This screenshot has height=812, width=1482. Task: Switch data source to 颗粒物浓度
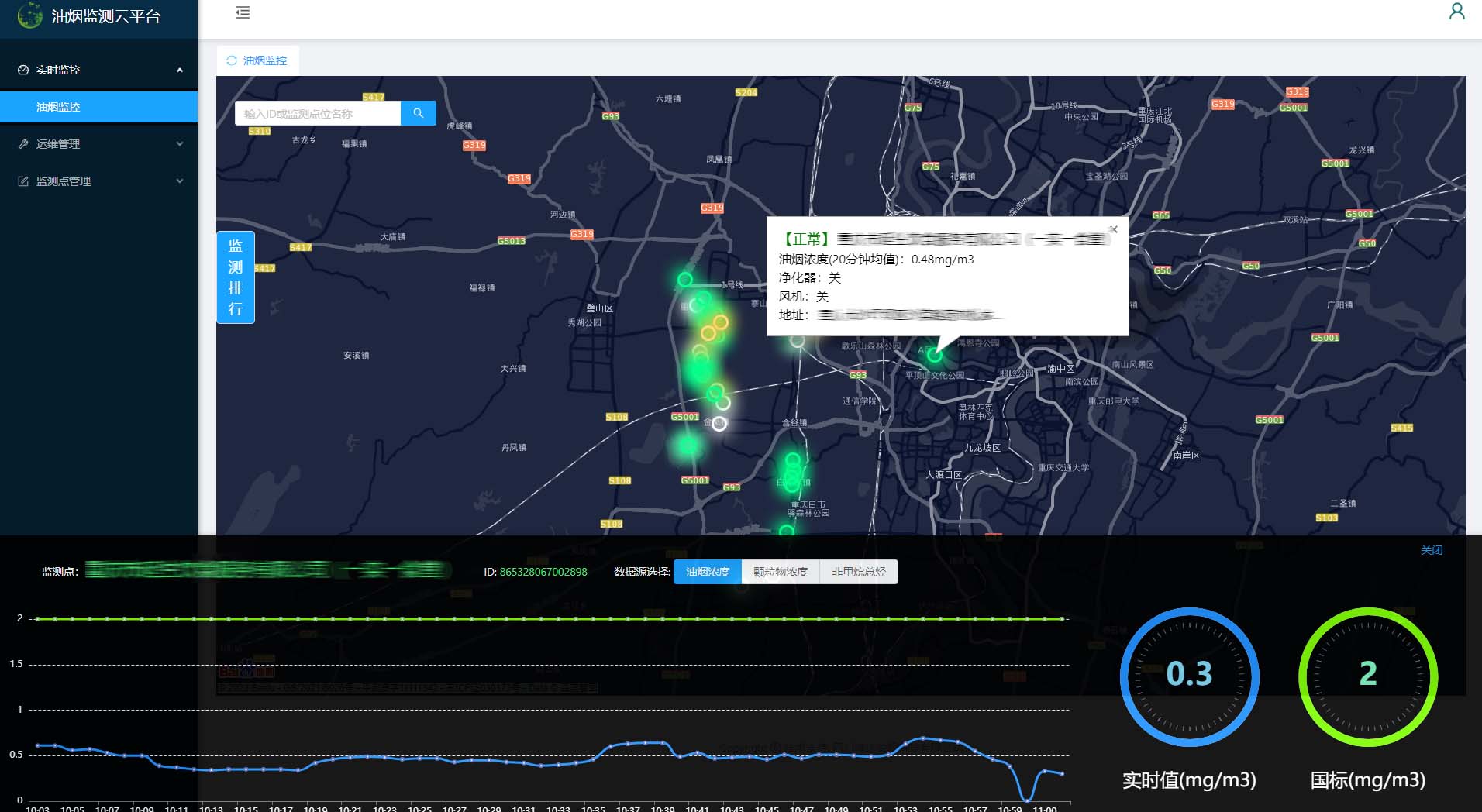click(x=780, y=572)
